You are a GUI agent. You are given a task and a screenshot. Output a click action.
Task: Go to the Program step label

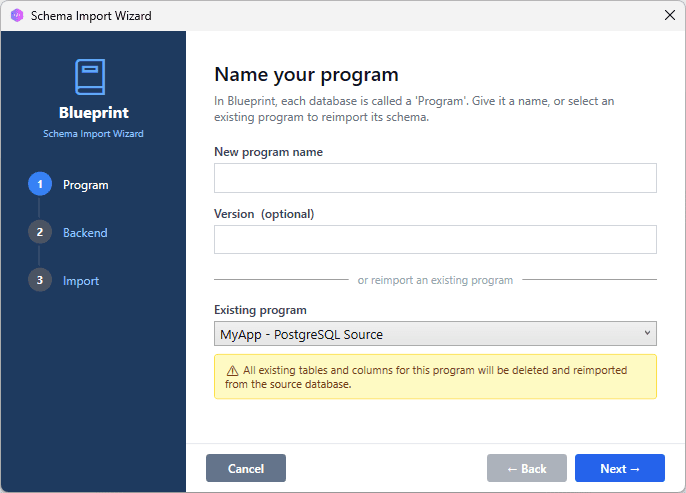coord(86,185)
